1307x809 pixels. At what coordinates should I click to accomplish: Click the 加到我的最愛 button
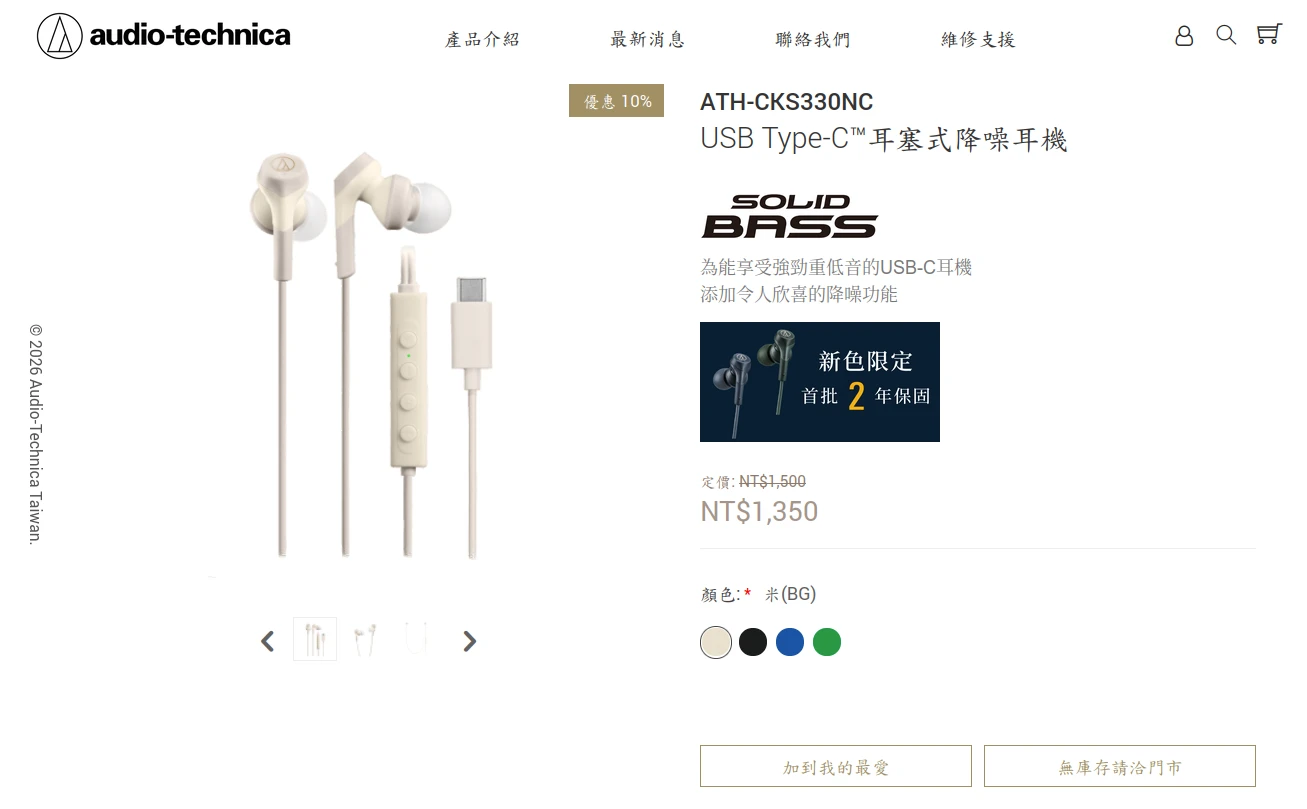click(836, 766)
